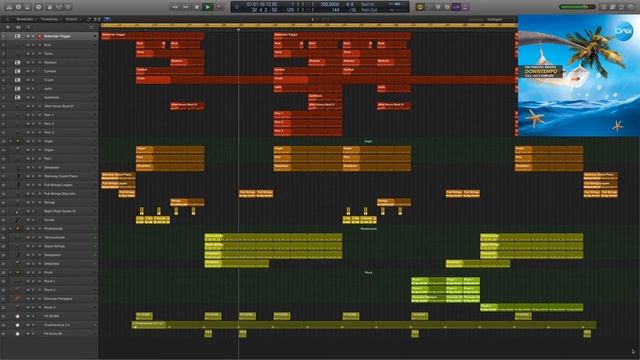Record-enable the Sidechain Trigger track
The image size is (640, 360).
[40, 36]
